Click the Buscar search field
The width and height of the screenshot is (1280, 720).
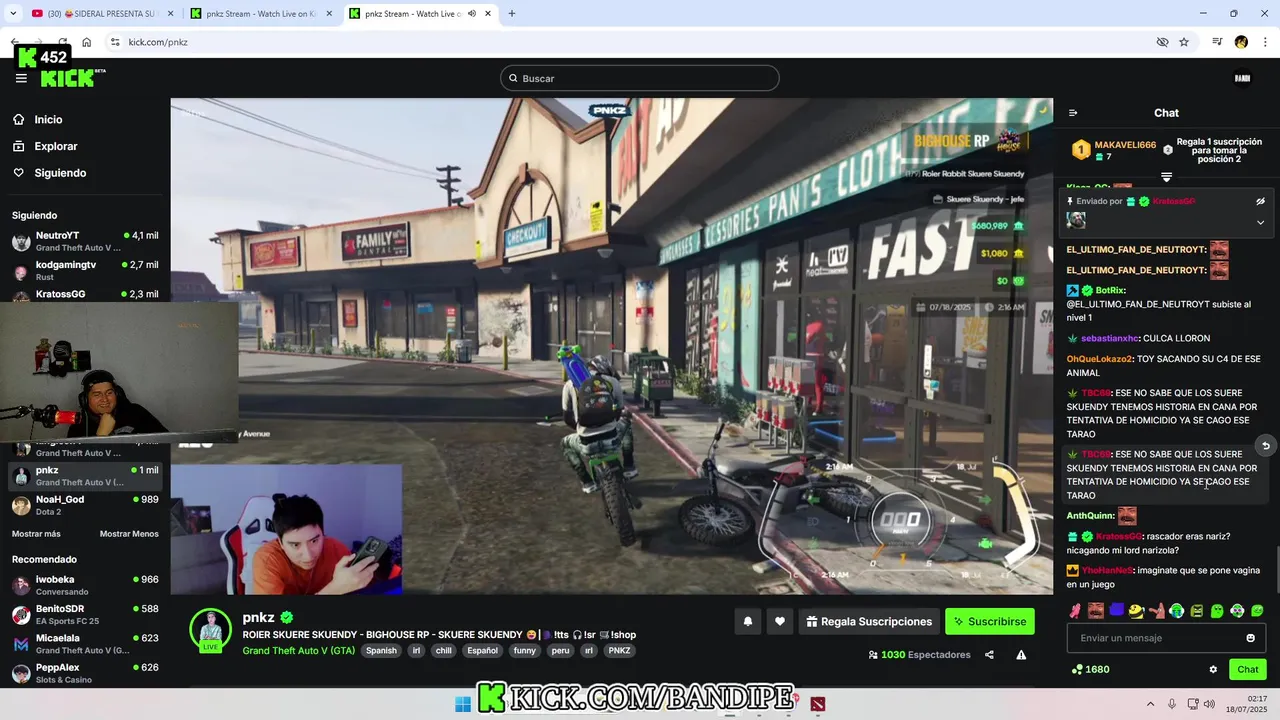click(x=640, y=78)
